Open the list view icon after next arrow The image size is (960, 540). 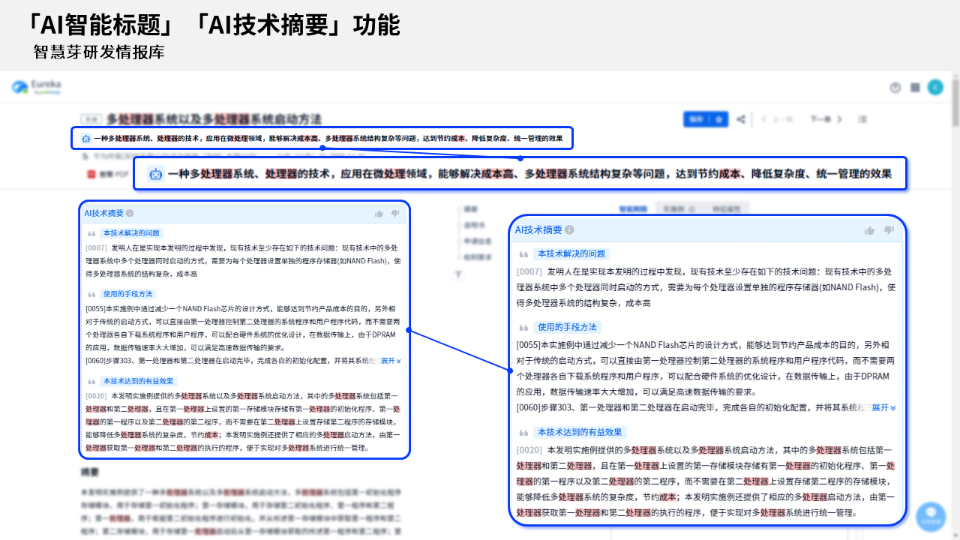coord(862,119)
